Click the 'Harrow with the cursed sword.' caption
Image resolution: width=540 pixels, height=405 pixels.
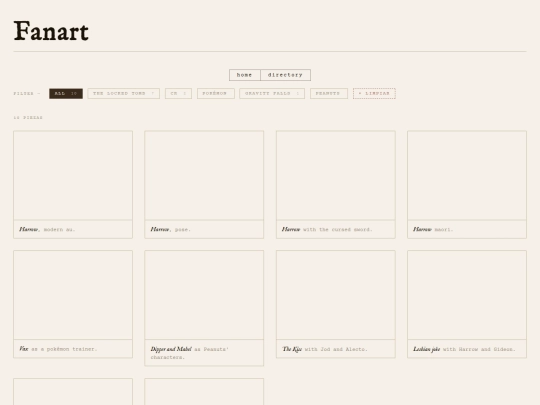coord(327,229)
